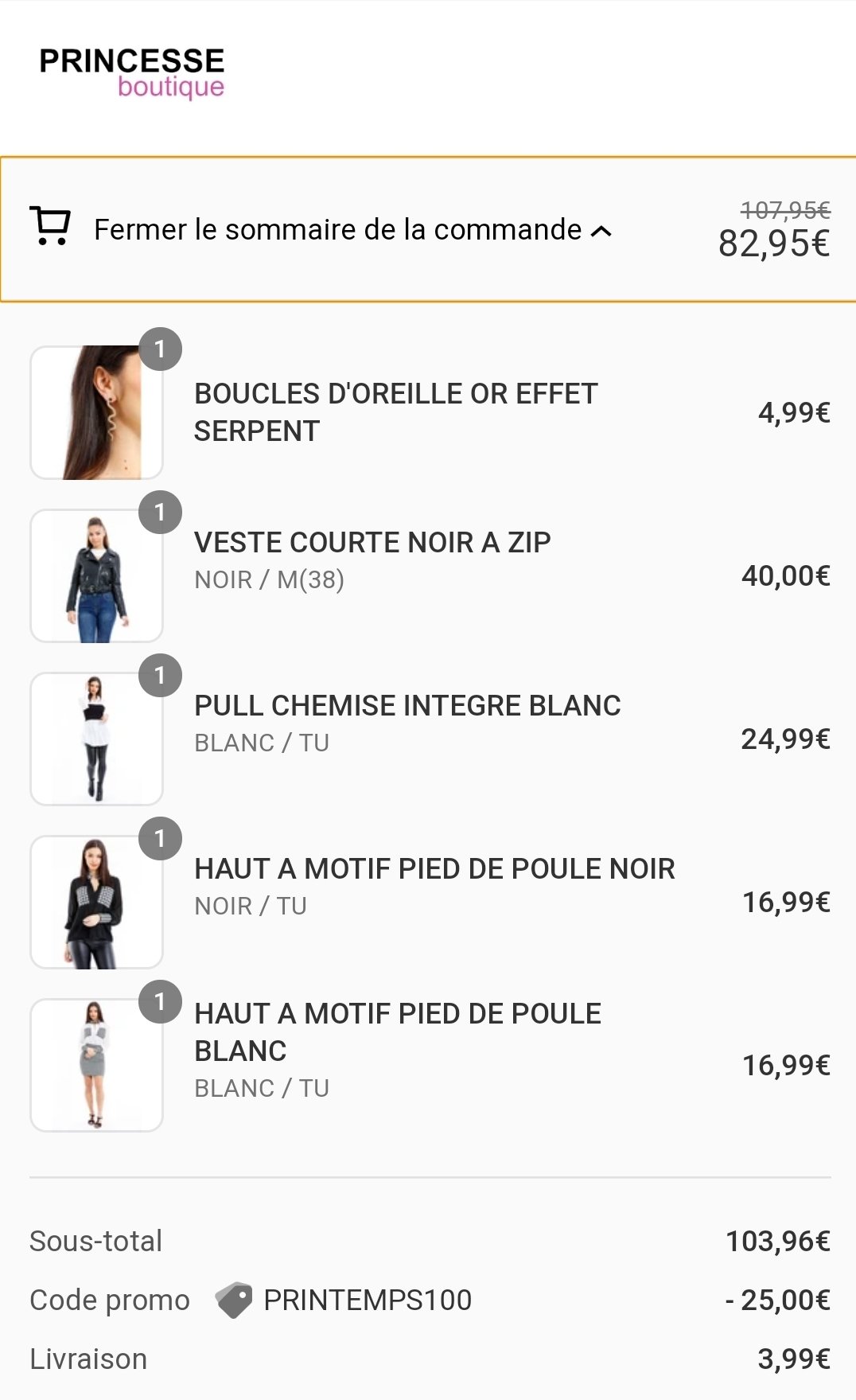Click the shopping cart icon
This screenshot has height=1400, width=856.
tap(50, 227)
